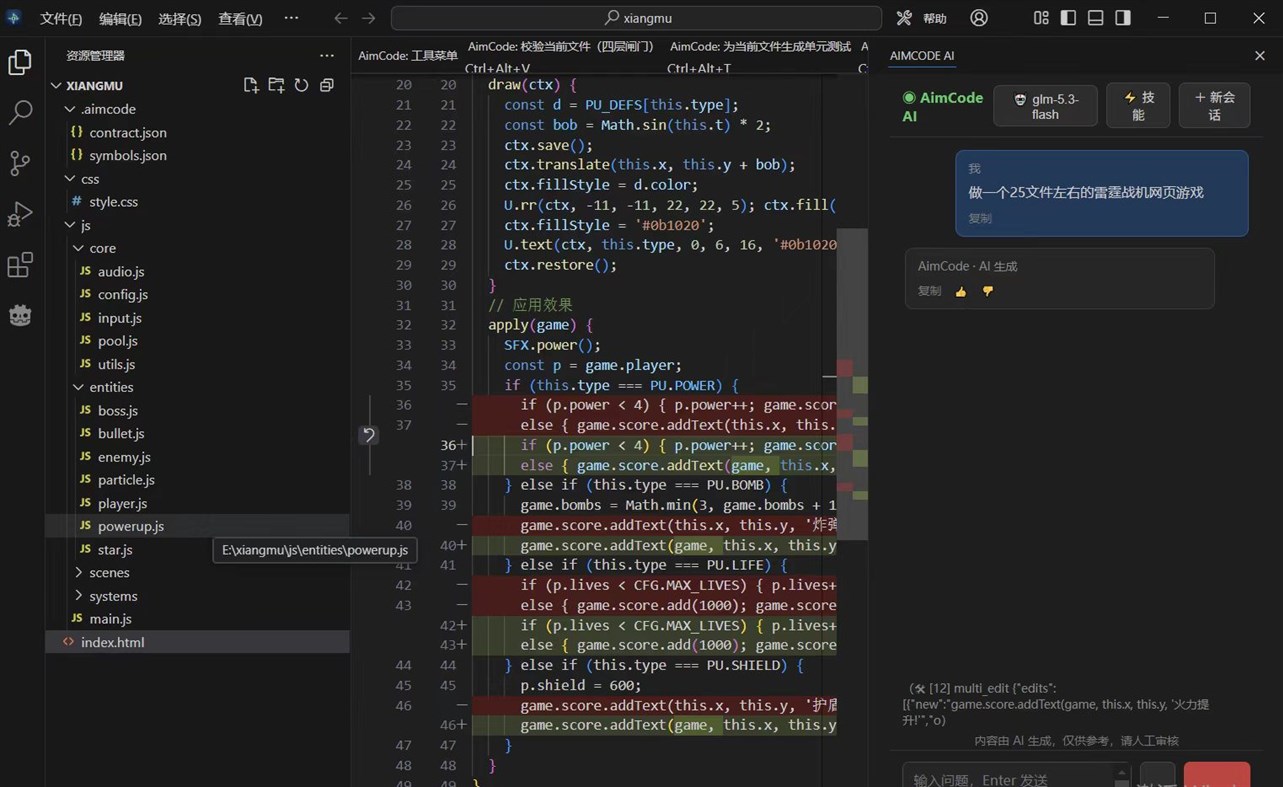Close the AIMCODE AI panel
1283x787 pixels.
point(1259,55)
